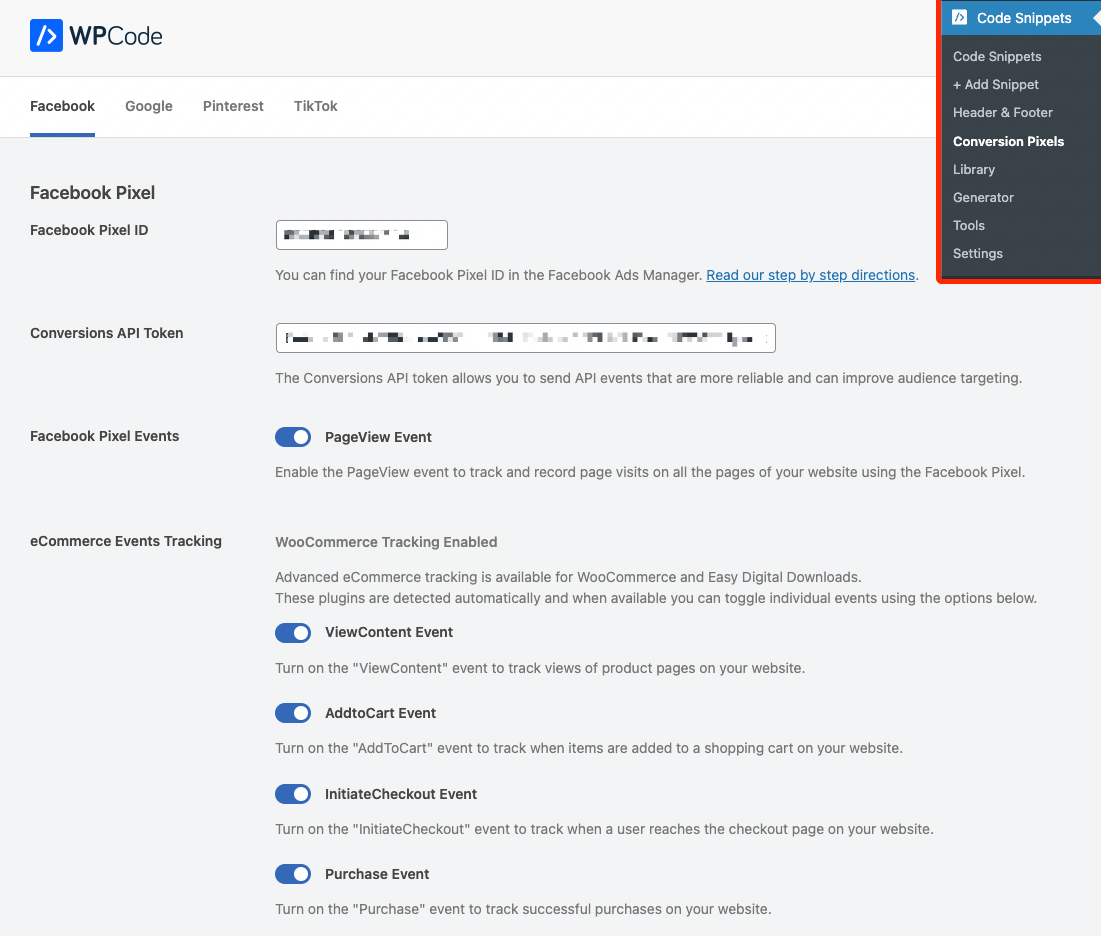The width and height of the screenshot is (1101, 936).
Task: Click the WPCode logo icon
Action: click(x=46, y=36)
